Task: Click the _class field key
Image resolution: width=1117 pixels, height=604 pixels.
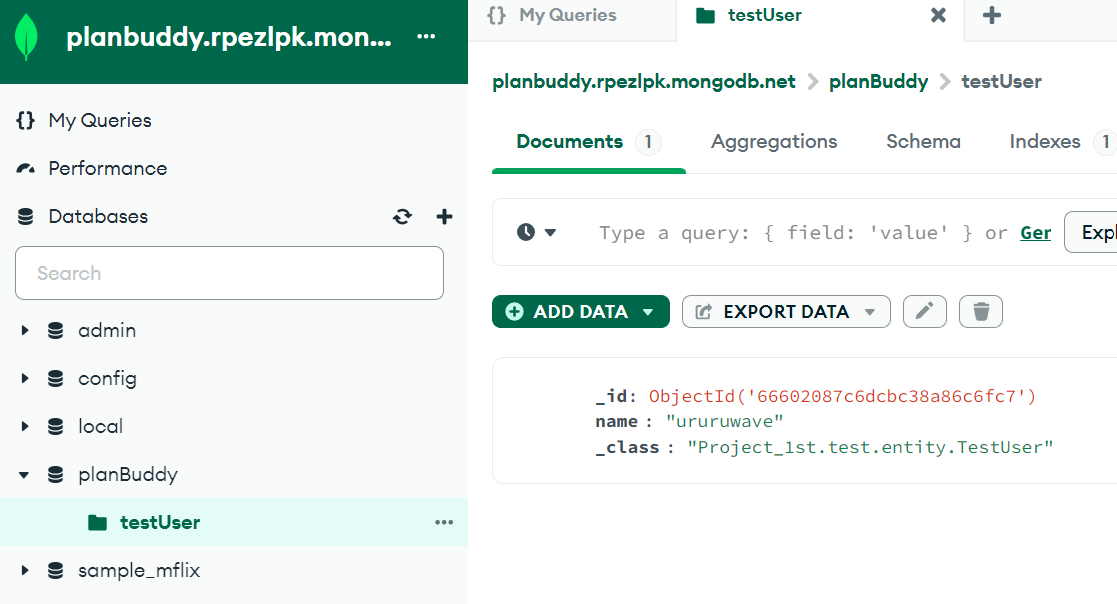Action: click(x=628, y=447)
